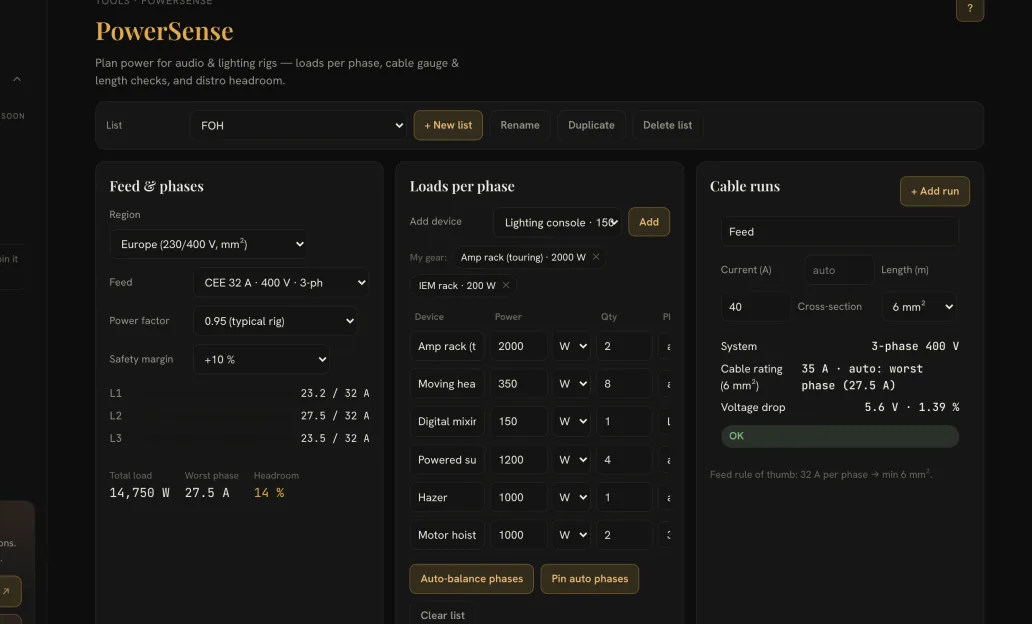Open the help question mark button
Viewport: 1032px width, 624px height.
[x=969, y=9]
